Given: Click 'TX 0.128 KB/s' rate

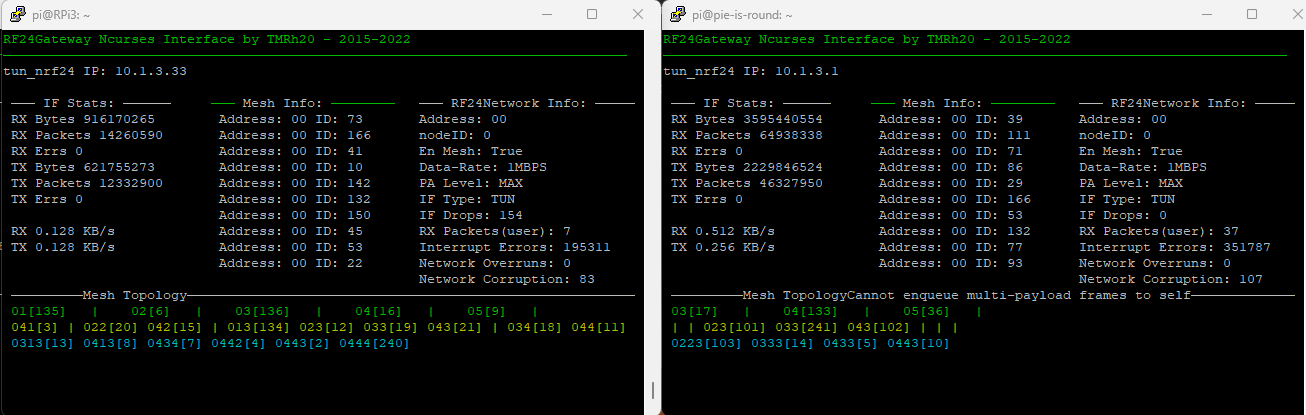Looking at the screenshot, I should tap(63, 247).
